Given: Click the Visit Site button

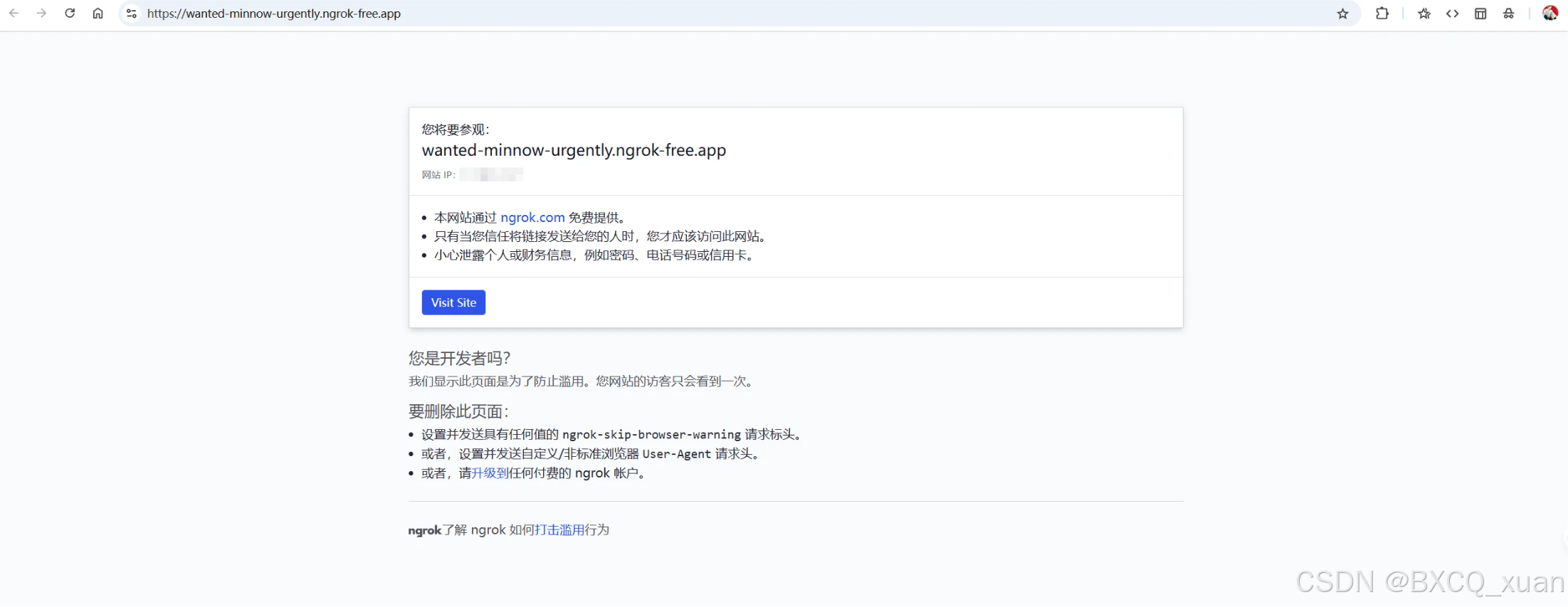Looking at the screenshot, I should 453,302.
